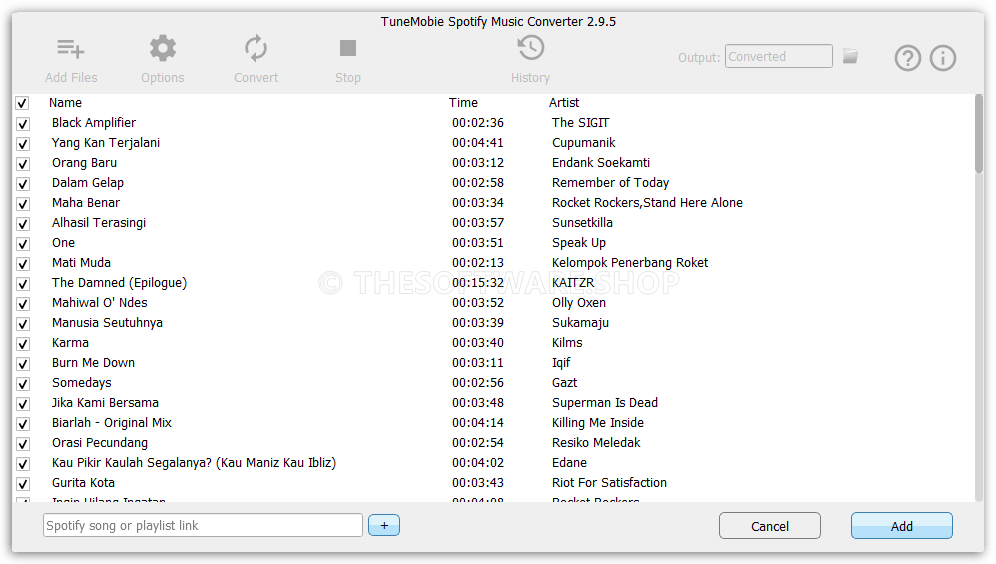Click the Spotify song or playlist link field
This screenshot has height=564, width=996.
pyautogui.click(x=203, y=525)
